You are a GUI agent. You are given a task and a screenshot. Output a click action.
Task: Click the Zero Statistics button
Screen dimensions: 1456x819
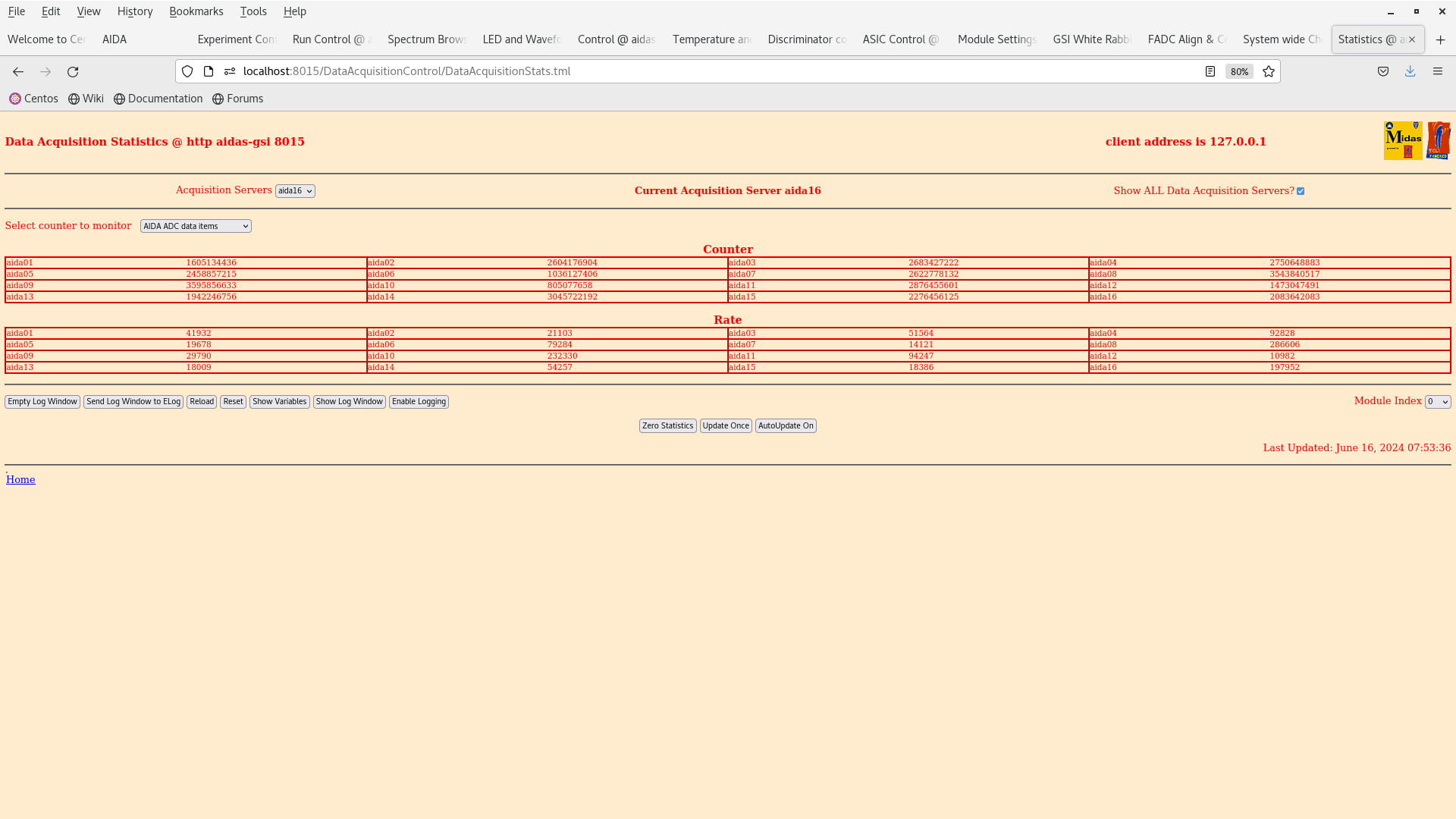point(667,425)
